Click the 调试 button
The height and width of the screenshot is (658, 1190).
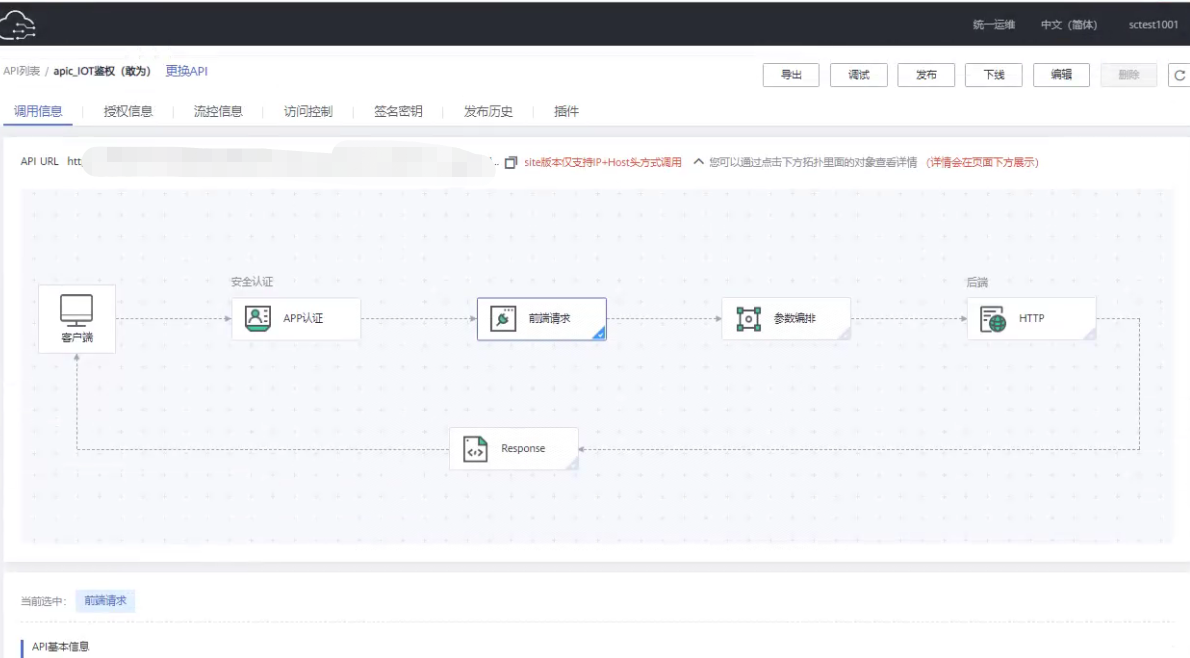click(x=858, y=75)
